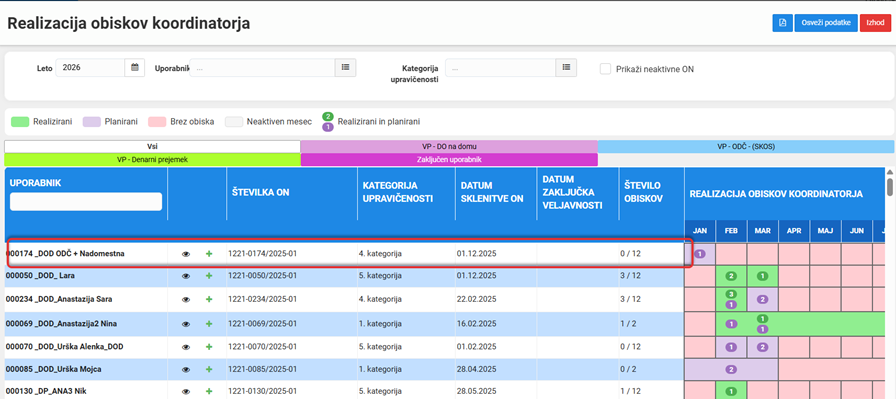View details with eye icon for 000070 _DOD_Urška Alenka_DOD
This screenshot has height=399, width=896.
[186, 347]
